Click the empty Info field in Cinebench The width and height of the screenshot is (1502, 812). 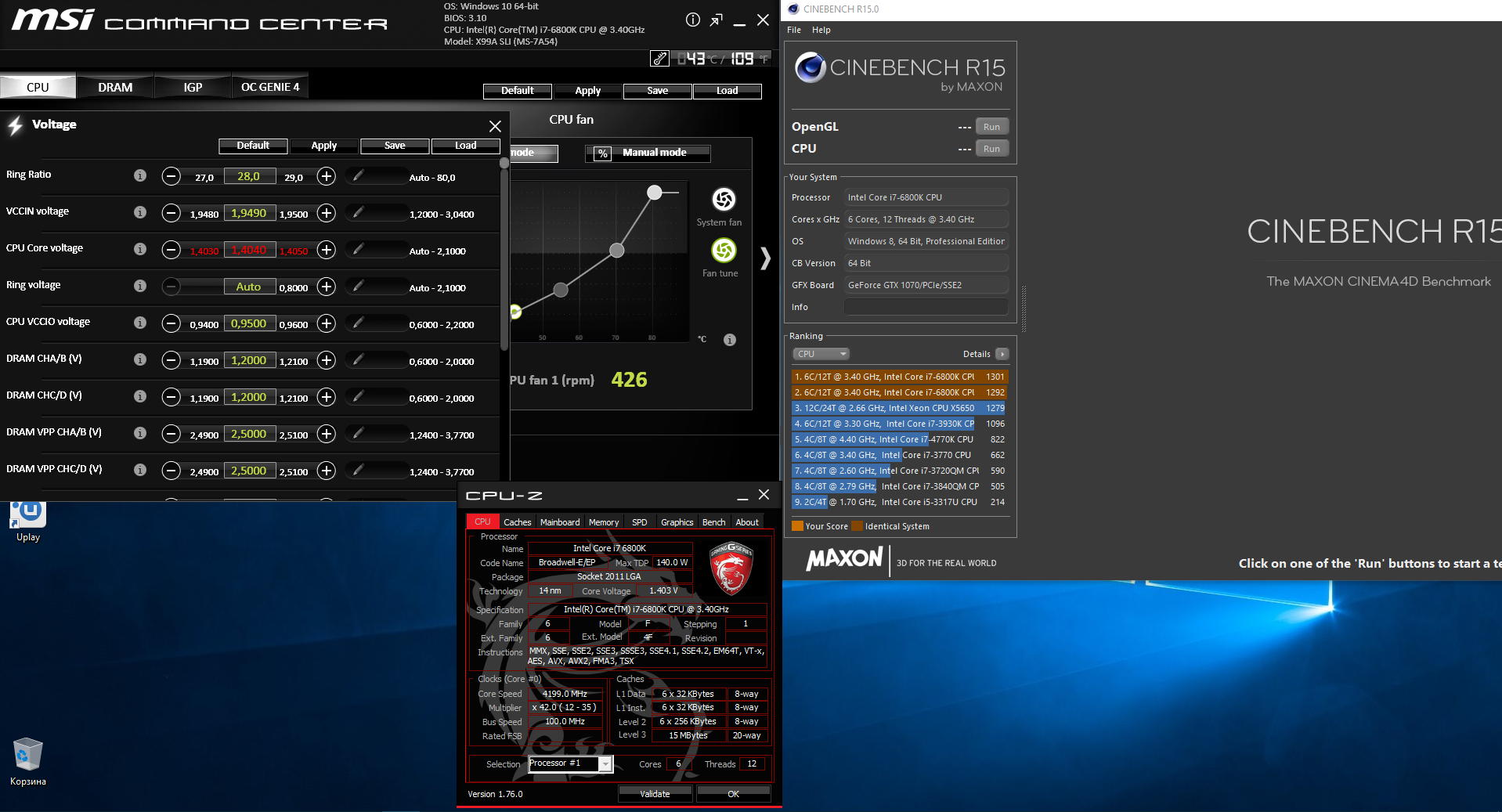[926, 307]
